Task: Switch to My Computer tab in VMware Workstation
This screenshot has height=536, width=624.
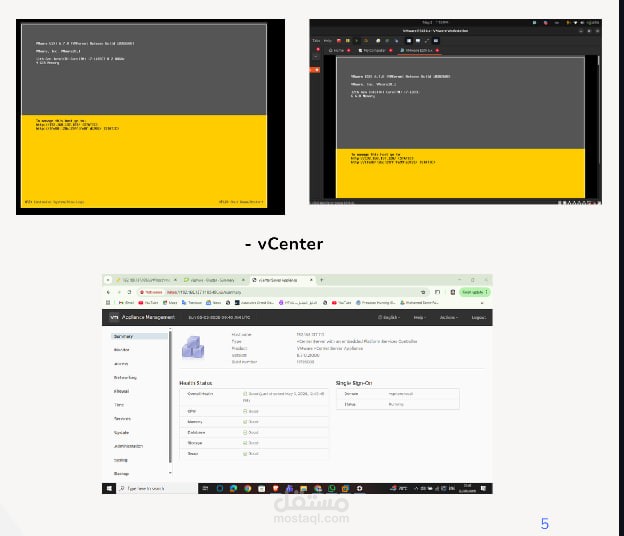Action: point(372,51)
